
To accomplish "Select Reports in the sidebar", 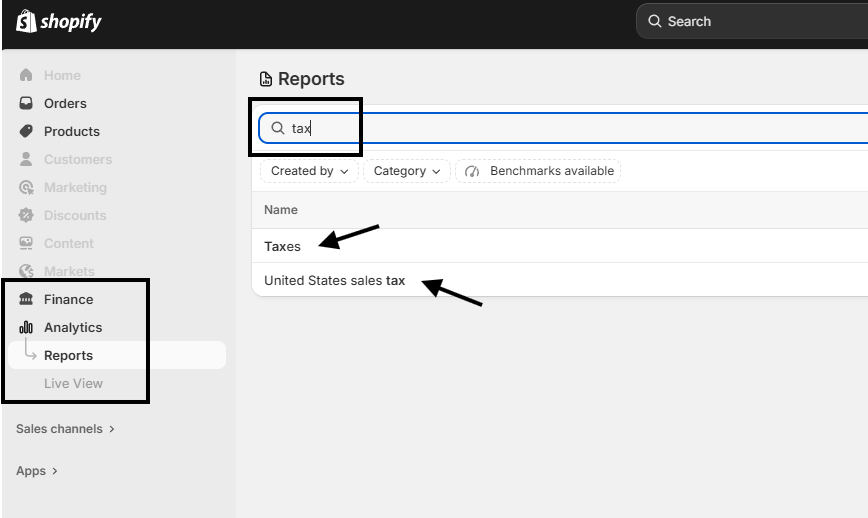I will 68,355.
